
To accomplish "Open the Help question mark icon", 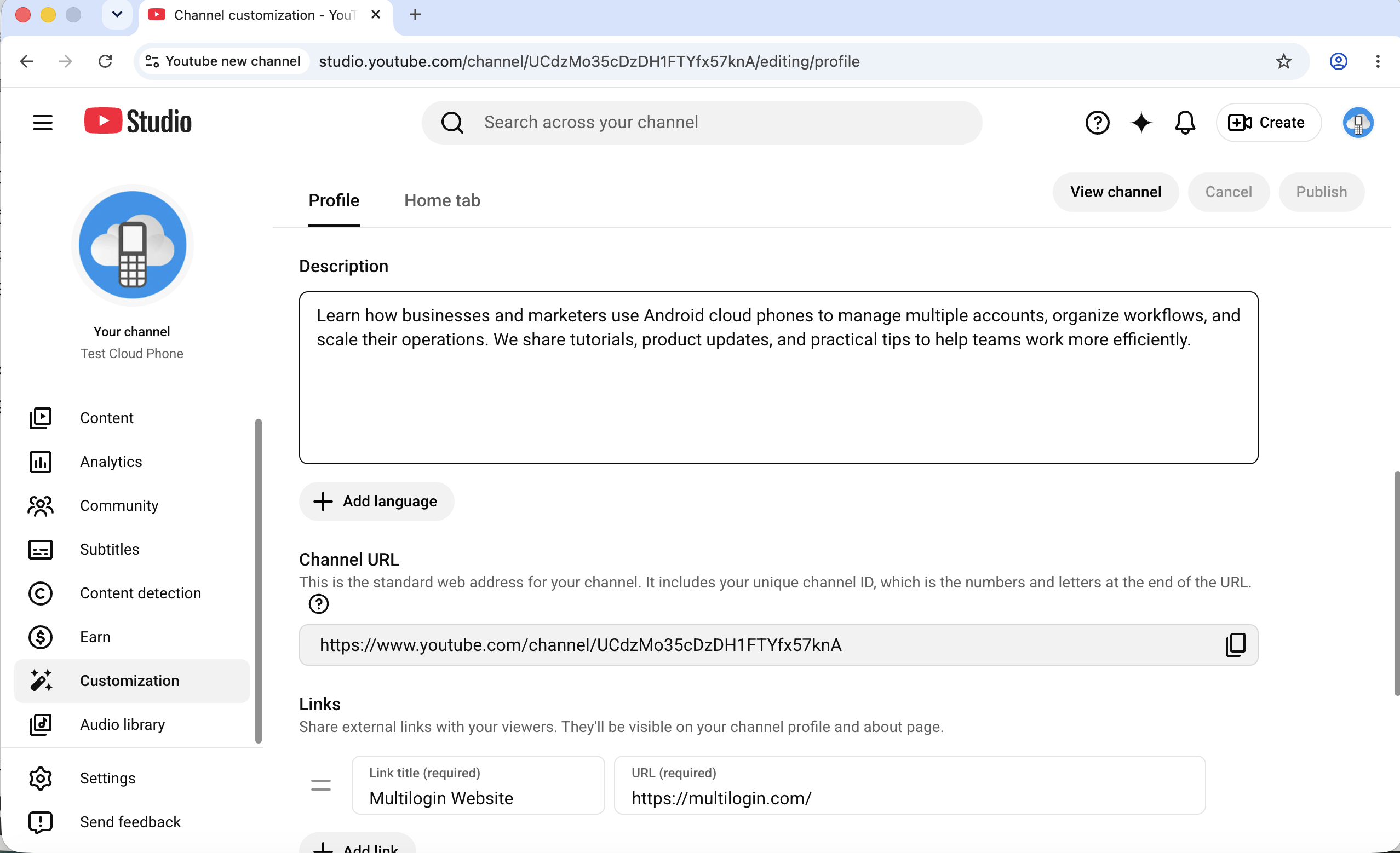I will tap(1097, 123).
